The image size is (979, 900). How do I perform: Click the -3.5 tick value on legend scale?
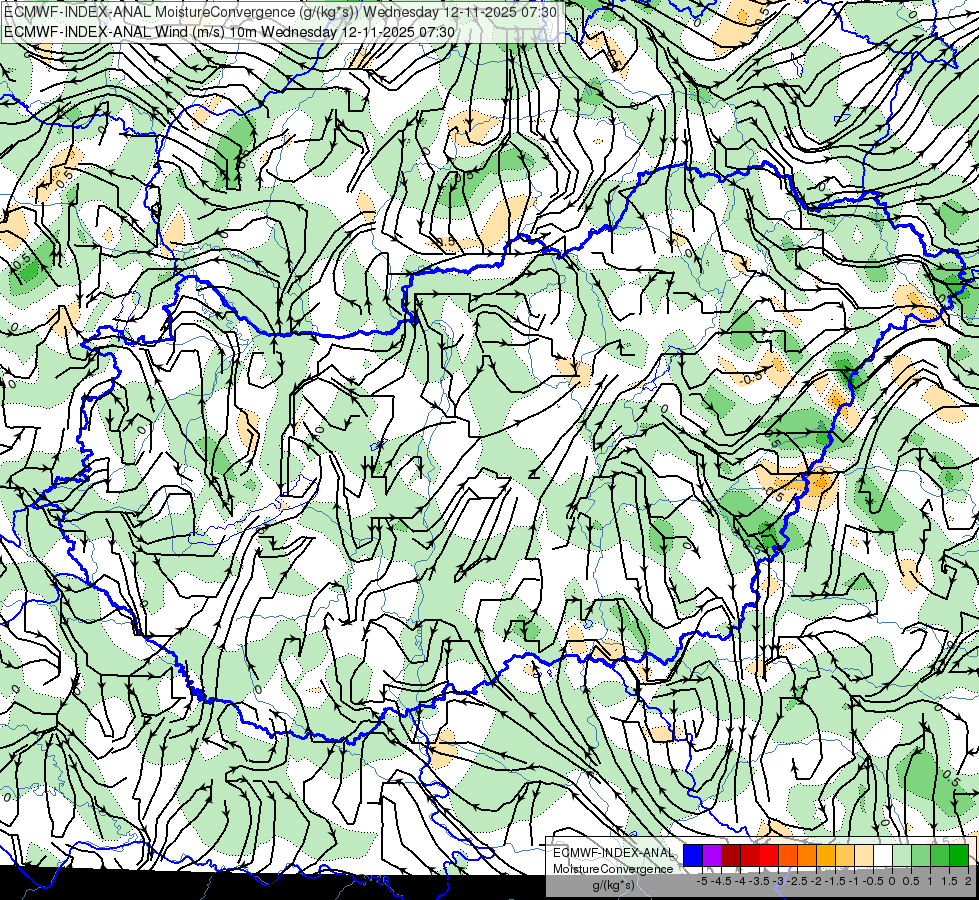(760, 881)
